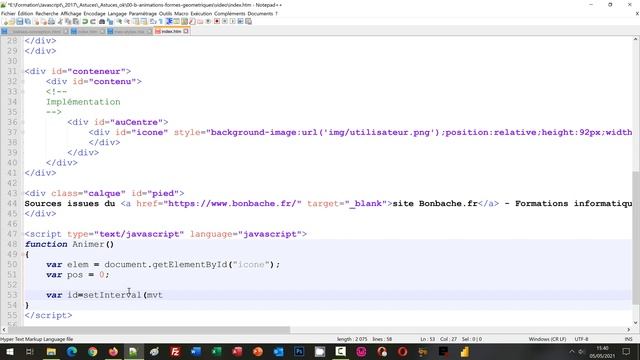Viewport: 640px width, 360px height.
Task: Open the Documents menu
Action: point(260,13)
